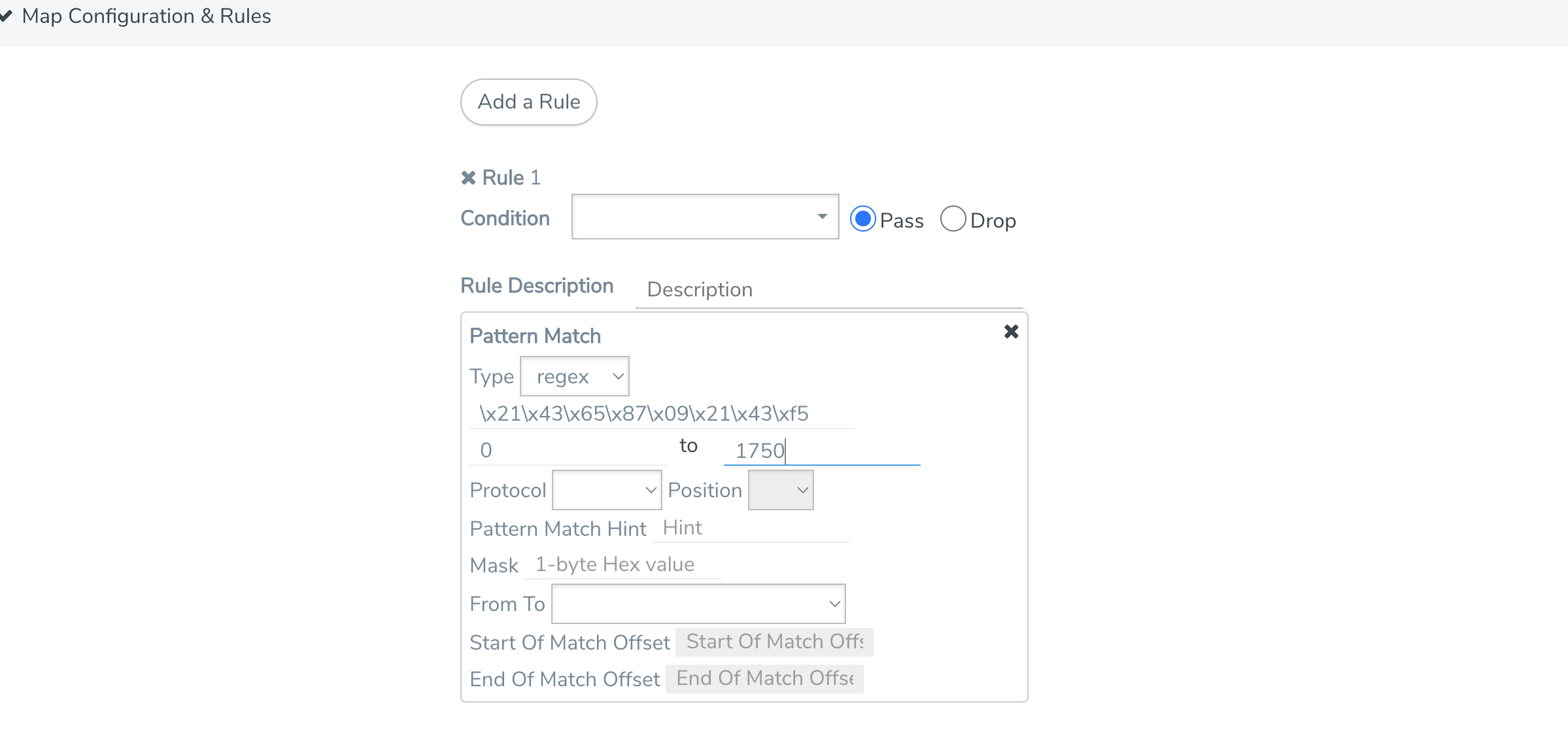Click the Start Of Match Offset field
Image resolution: width=1568 pixels, height=734 pixels.
[775, 642]
